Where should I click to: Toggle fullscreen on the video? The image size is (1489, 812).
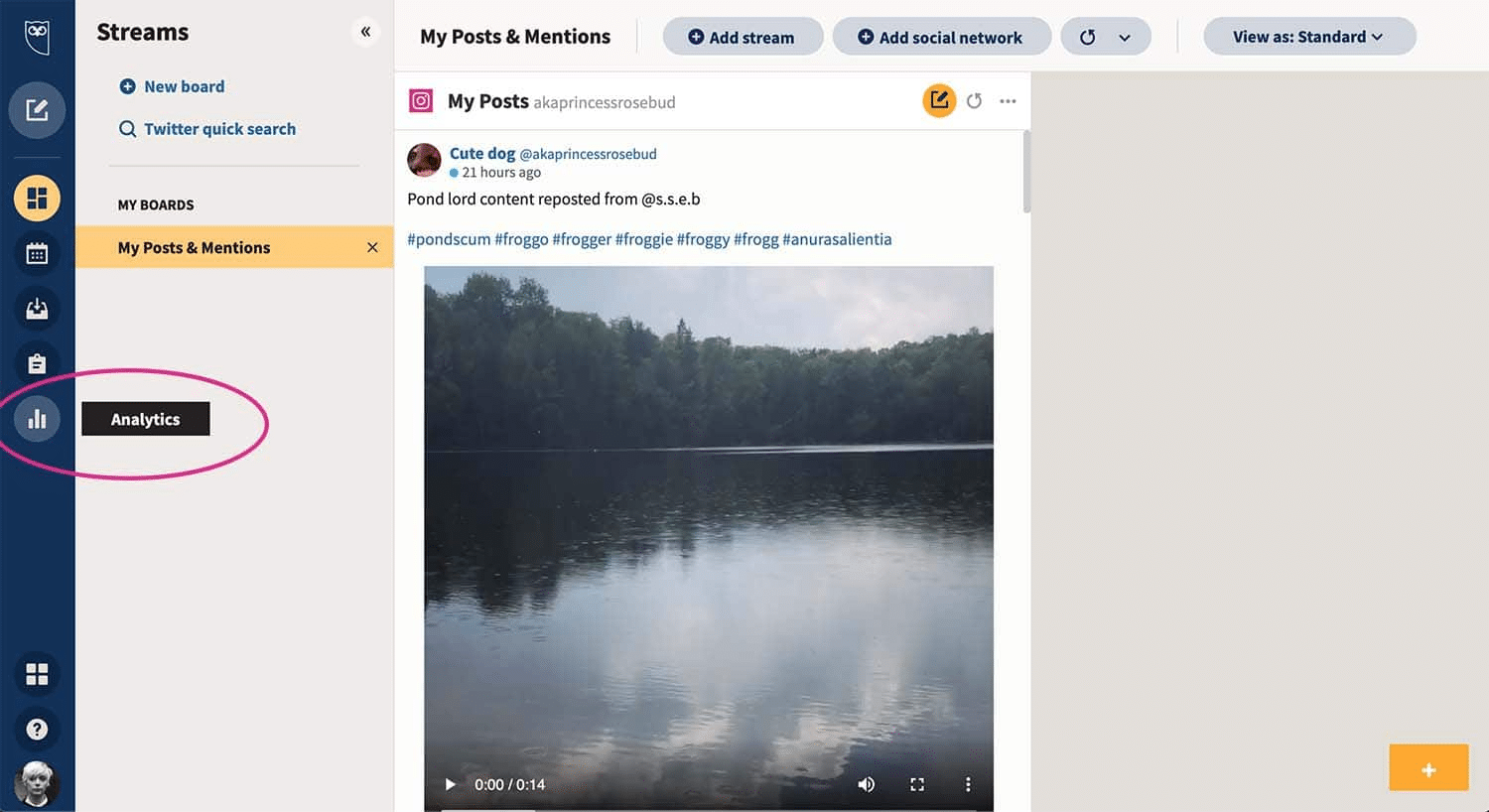[917, 784]
